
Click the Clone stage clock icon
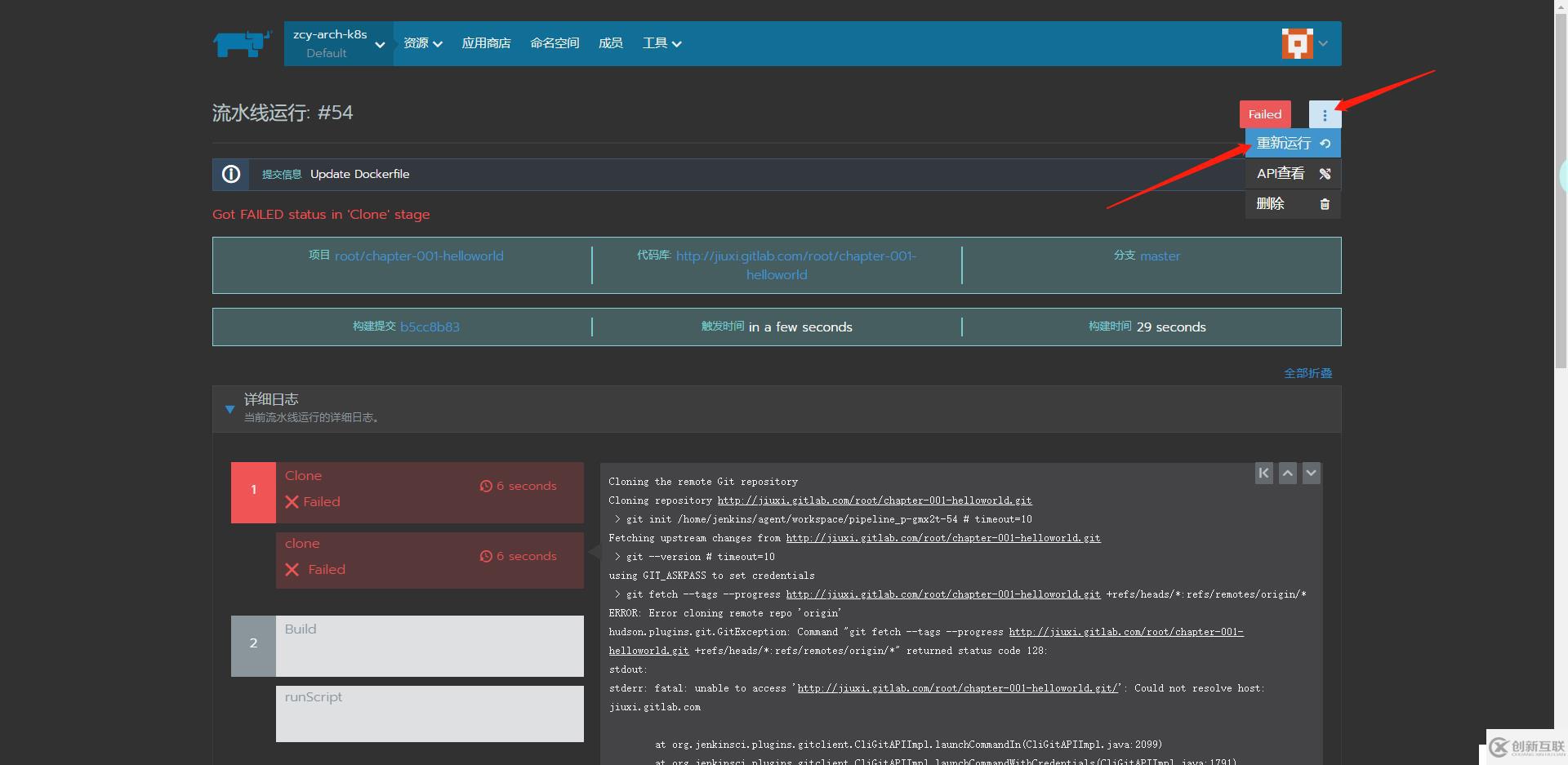click(x=486, y=486)
